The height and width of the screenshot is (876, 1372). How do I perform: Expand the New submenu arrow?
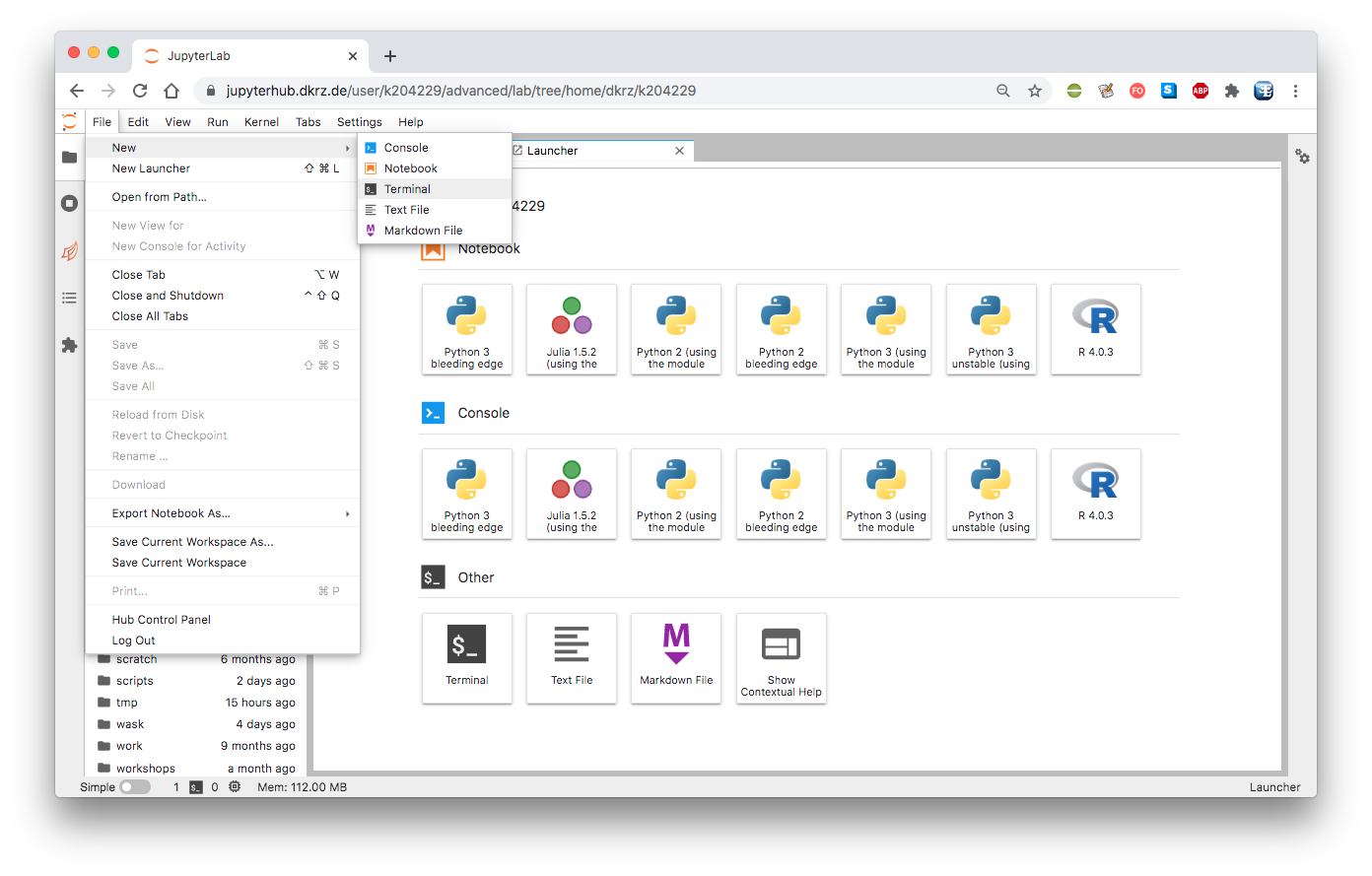click(347, 148)
